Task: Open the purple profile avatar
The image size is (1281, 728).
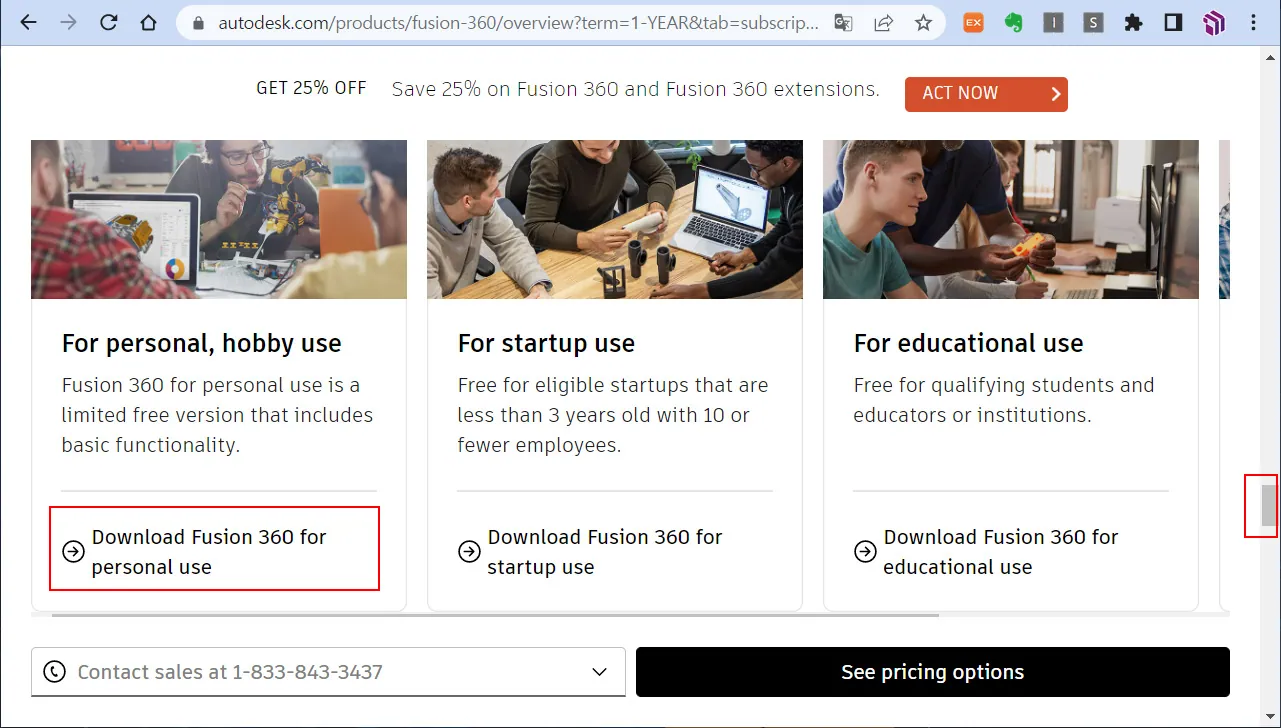Action: click(1213, 22)
